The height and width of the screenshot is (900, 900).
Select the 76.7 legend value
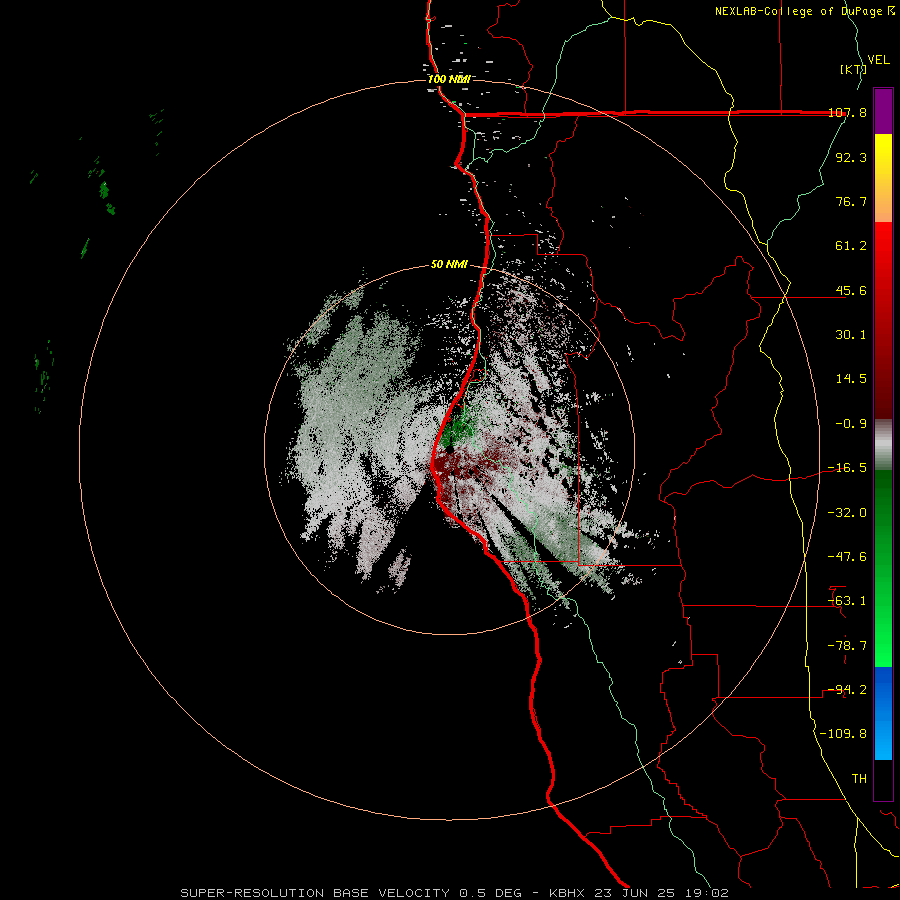click(x=851, y=201)
